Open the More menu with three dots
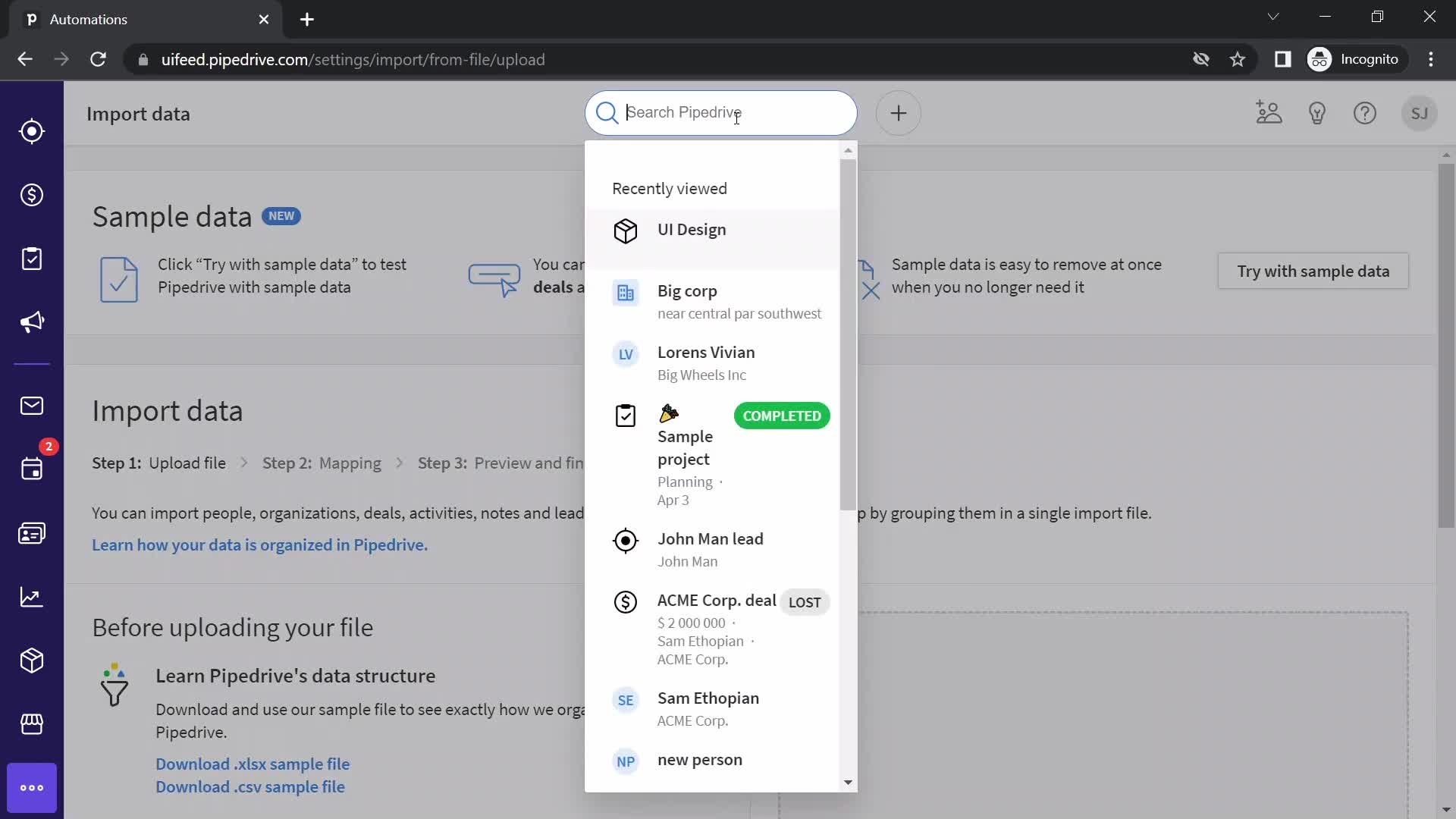Viewport: 1456px width, 819px height. [x=32, y=788]
